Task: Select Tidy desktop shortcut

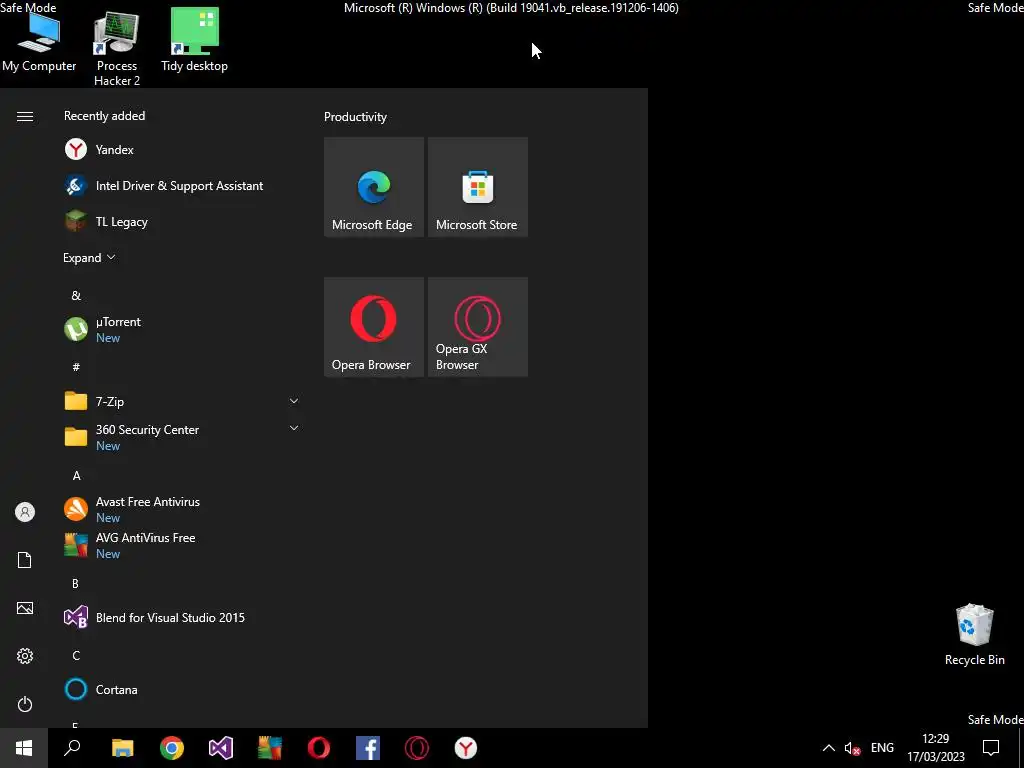Action: 195,40
